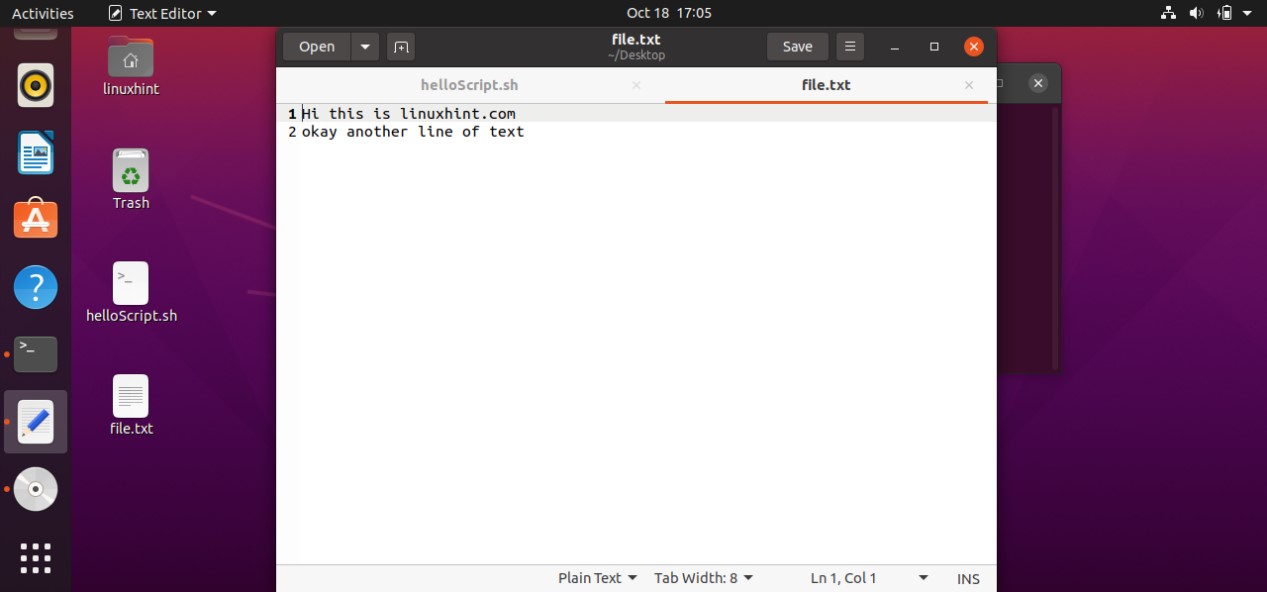Image resolution: width=1267 pixels, height=592 pixels.
Task: Open the Plain Text language dropdown
Action: pos(597,578)
